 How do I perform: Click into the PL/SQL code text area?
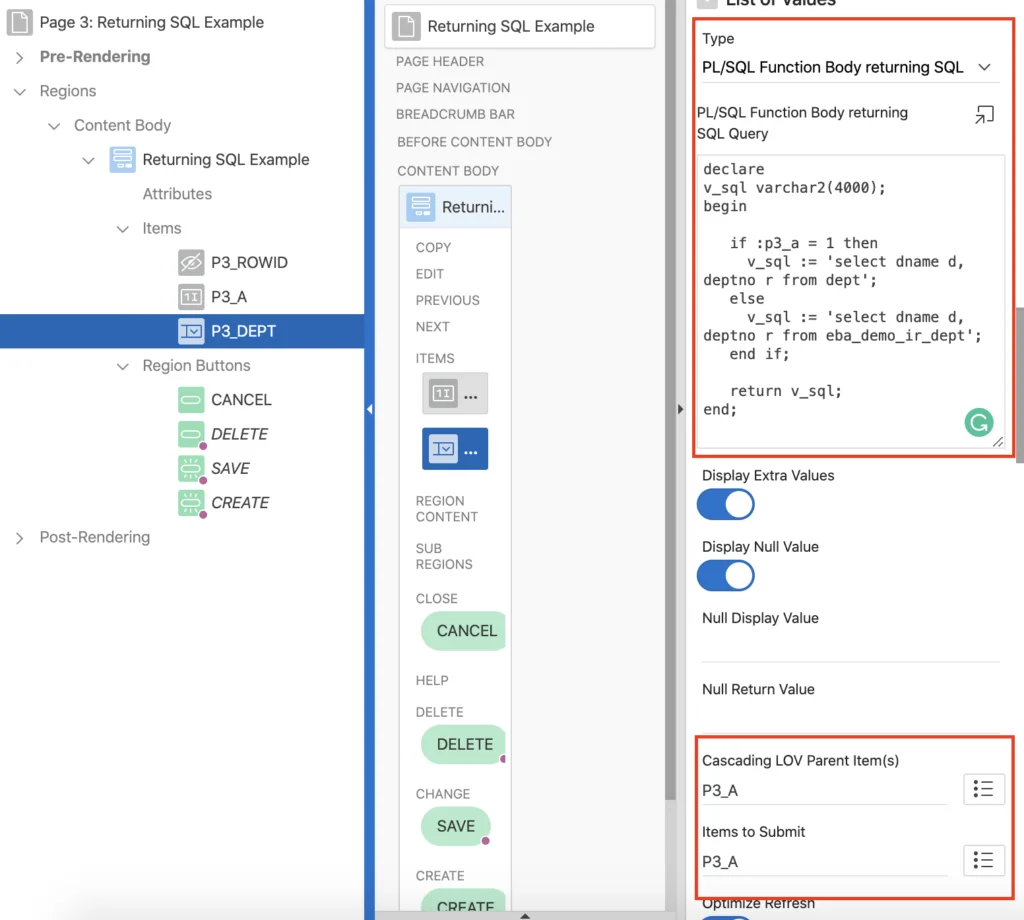pyautogui.click(x=850, y=300)
